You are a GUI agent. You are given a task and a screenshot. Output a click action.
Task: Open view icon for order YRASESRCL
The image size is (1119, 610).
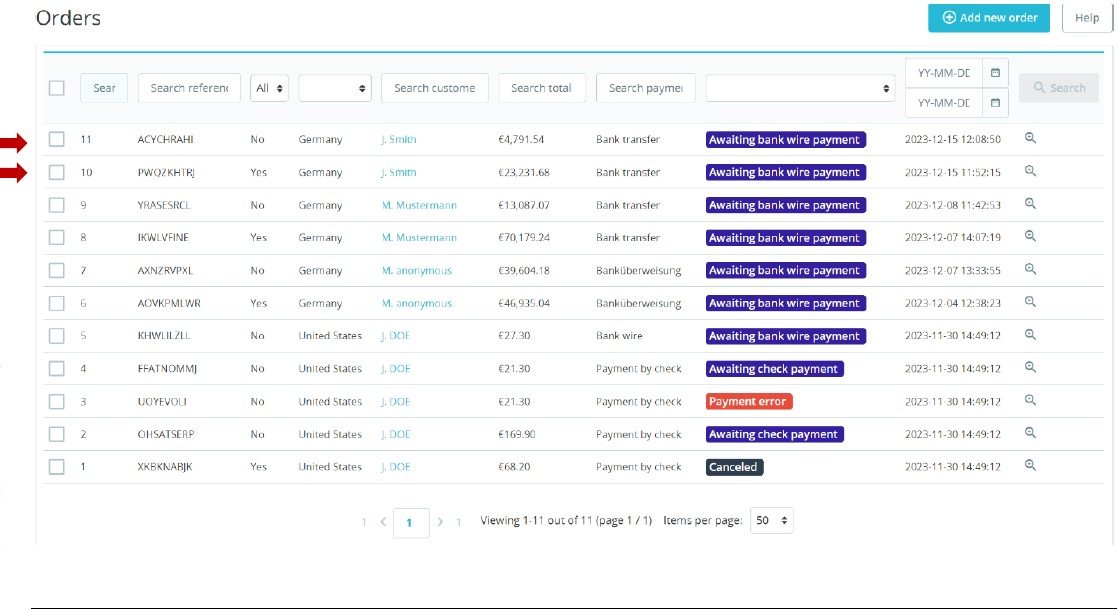[x=1030, y=204]
